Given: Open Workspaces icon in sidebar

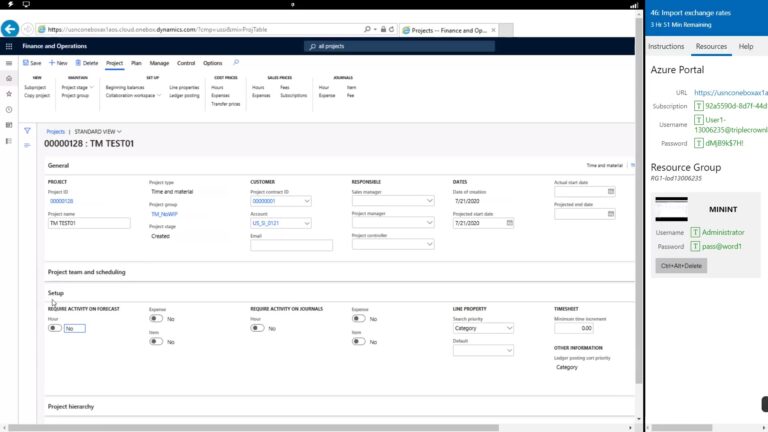Looking at the screenshot, I should click(9, 125).
